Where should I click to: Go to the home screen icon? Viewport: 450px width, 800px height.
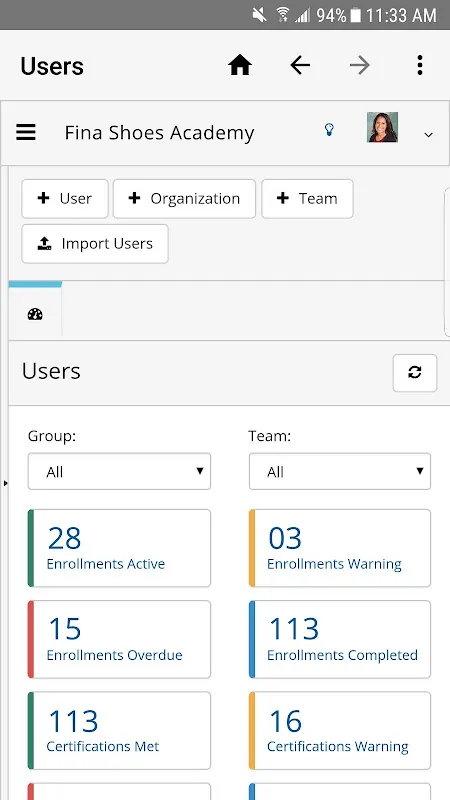[x=240, y=65]
